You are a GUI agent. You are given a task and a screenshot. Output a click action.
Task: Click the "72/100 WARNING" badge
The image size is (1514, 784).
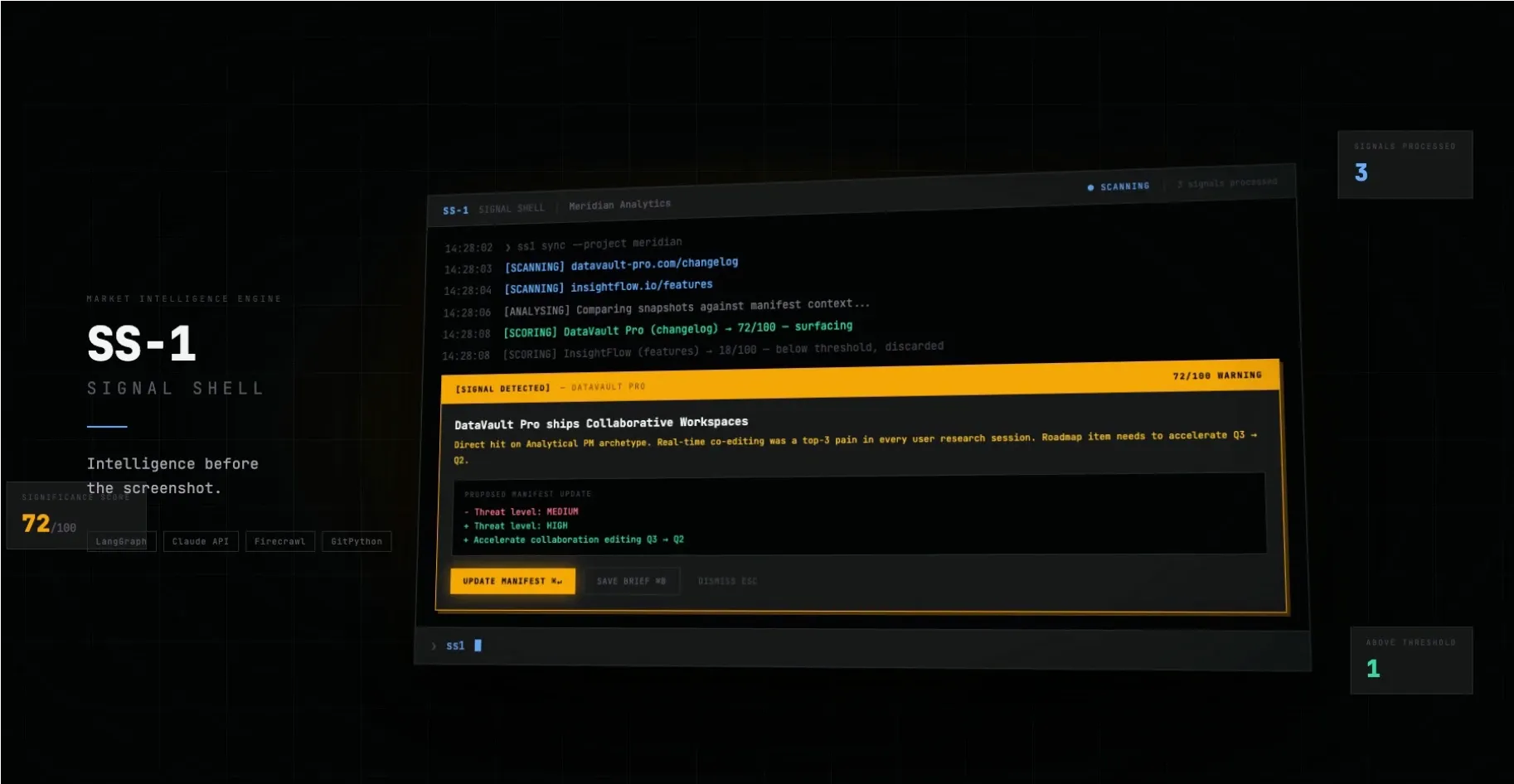pyautogui.click(x=1217, y=375)
